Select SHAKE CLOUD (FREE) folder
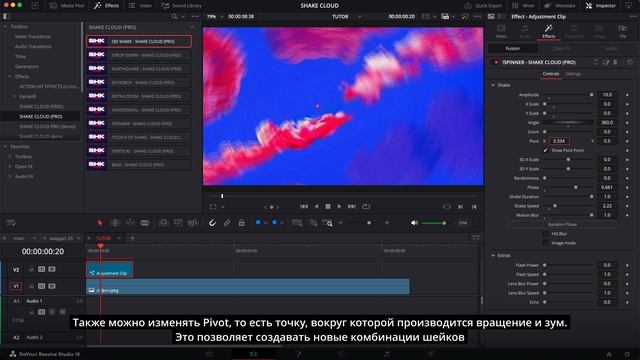Image resolution: width=640 pixels, height=360 pixels. [x=41, y=107]
